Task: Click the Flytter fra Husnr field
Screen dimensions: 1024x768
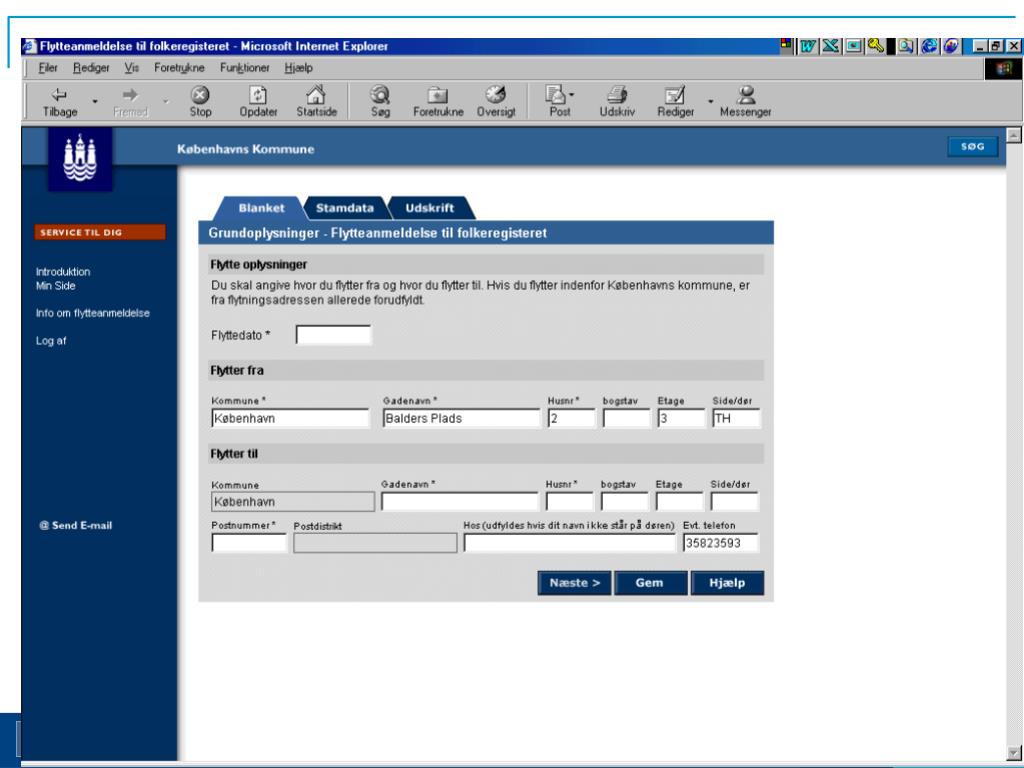Action: click(571, 419)
